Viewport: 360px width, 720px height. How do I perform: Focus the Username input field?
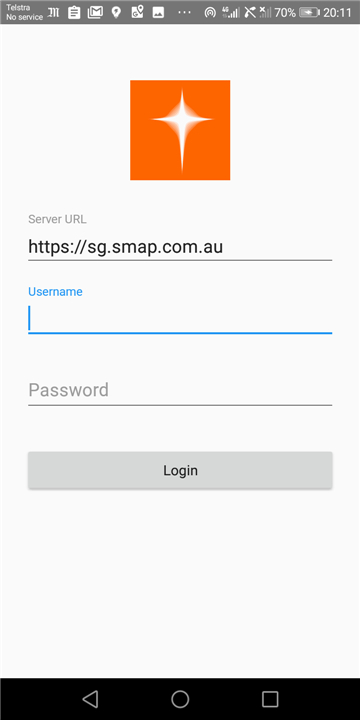180,318
